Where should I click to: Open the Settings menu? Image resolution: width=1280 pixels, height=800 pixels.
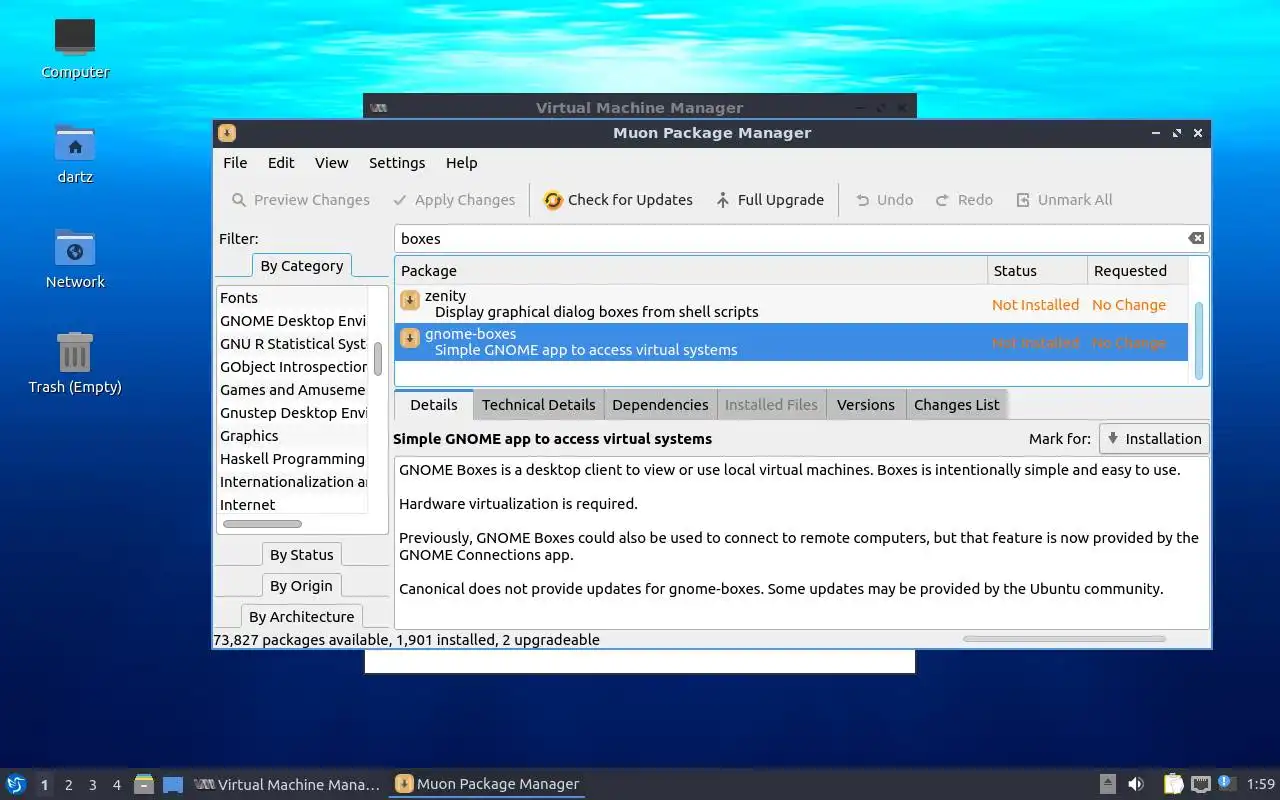click(397, 163)
